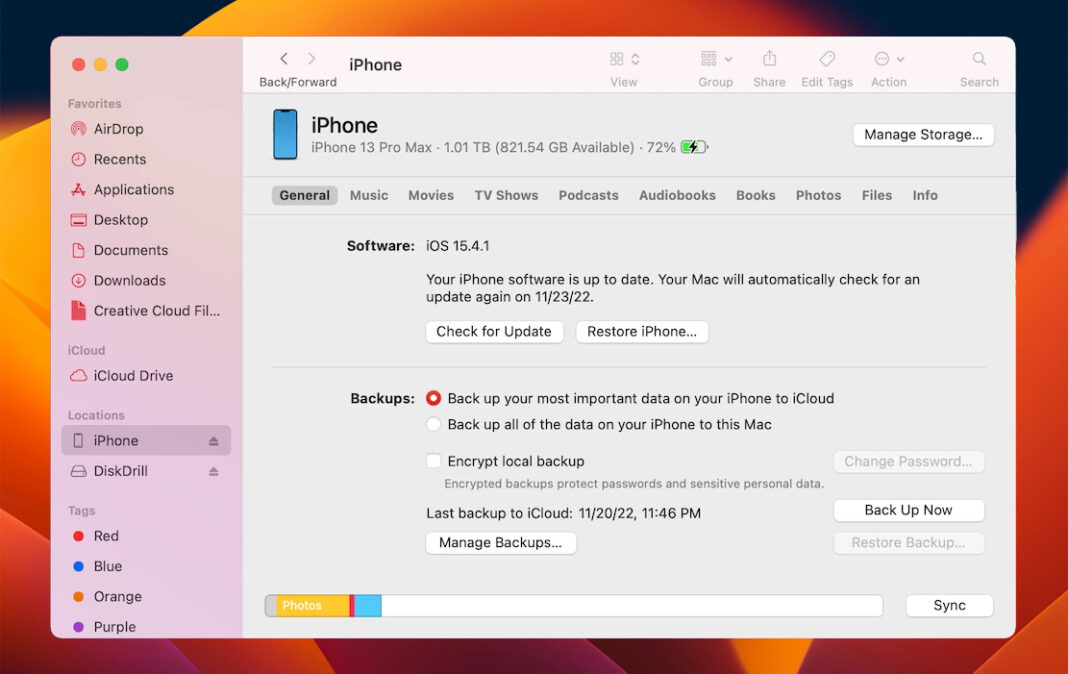Click the Manage Storage button
The width and height of the screenshot is (1068, 674).
(x=923, y=134)
